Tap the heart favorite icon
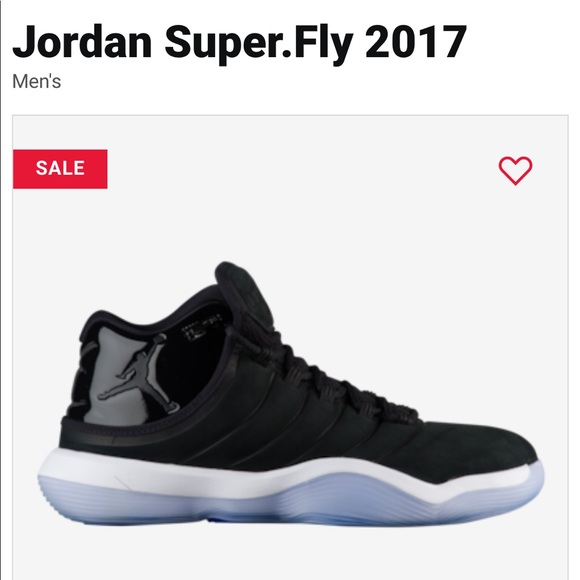The image size is (580, 580). pyautogui.click(x=515, y=170)
